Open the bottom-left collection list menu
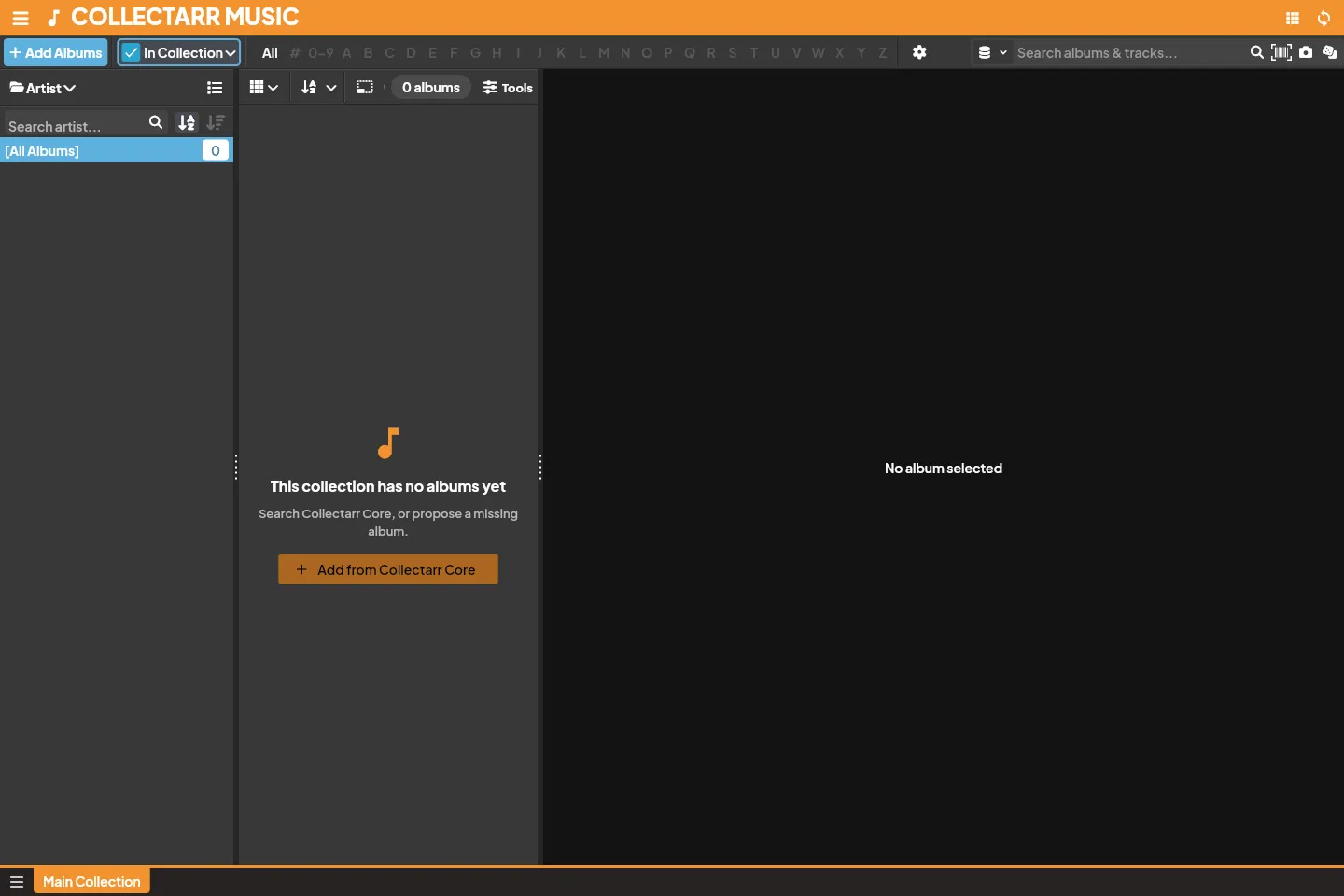The width and height of the screenshot is (1344, 896). pyautogui.click(x=17, y=882)
